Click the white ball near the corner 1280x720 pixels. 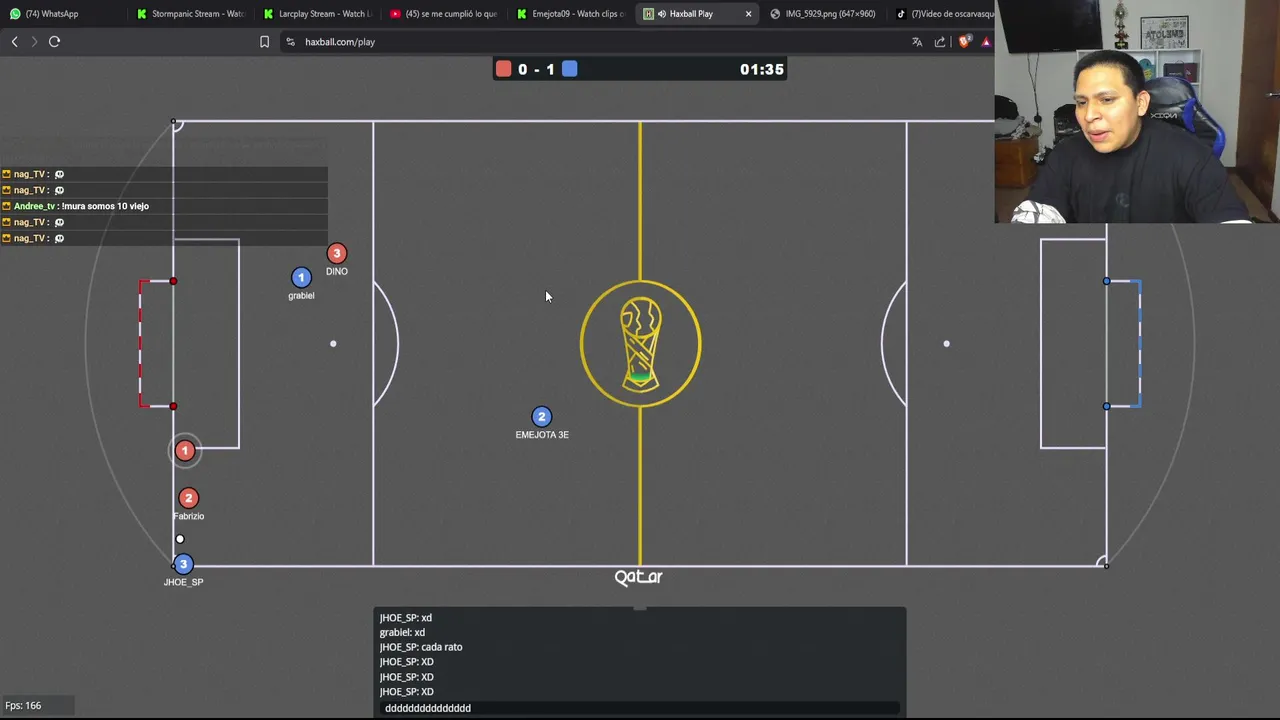click(180, 539)
